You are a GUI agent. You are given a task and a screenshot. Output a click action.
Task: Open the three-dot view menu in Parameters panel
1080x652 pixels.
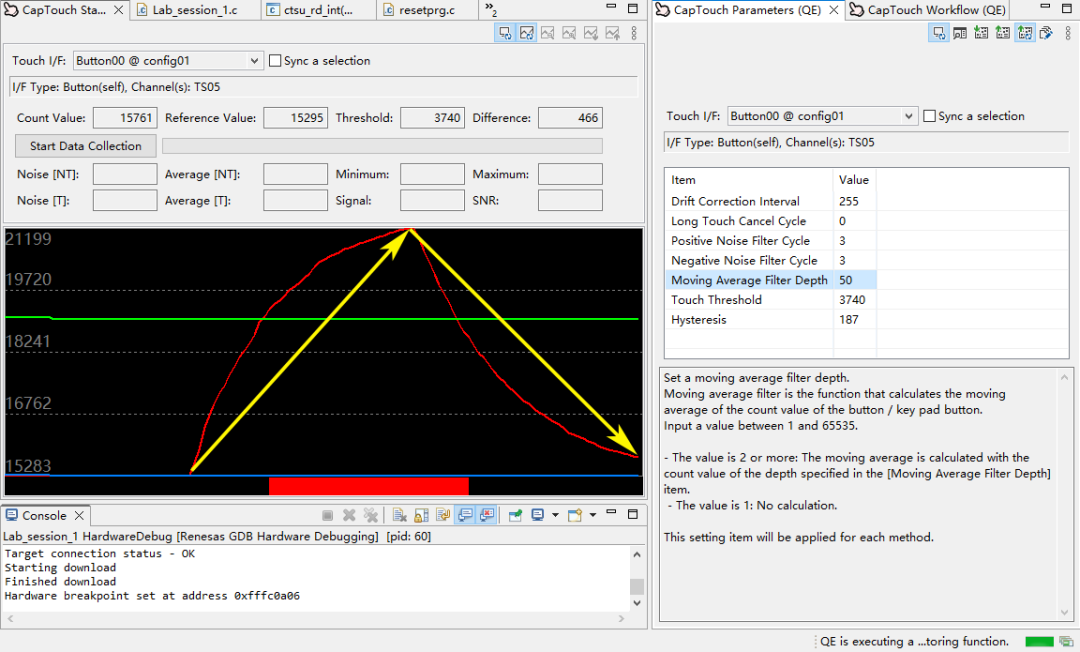pyautogui.click(x=1069, y=33)
